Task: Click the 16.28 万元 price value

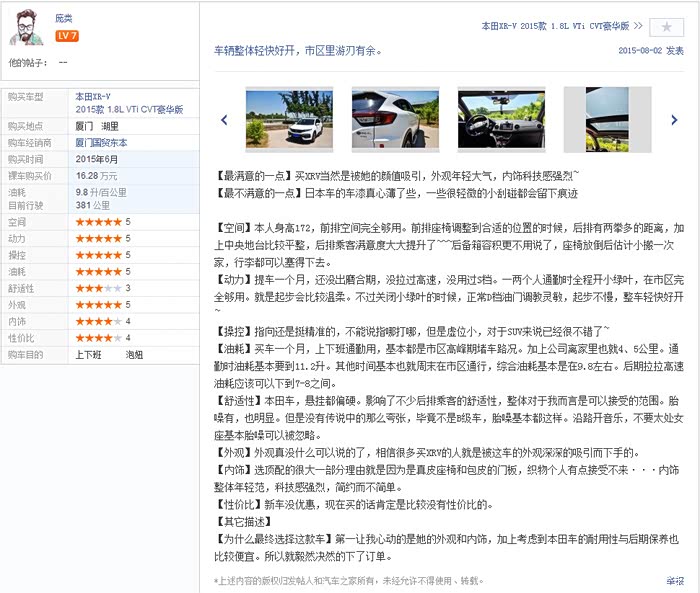Action: point(96,176)
